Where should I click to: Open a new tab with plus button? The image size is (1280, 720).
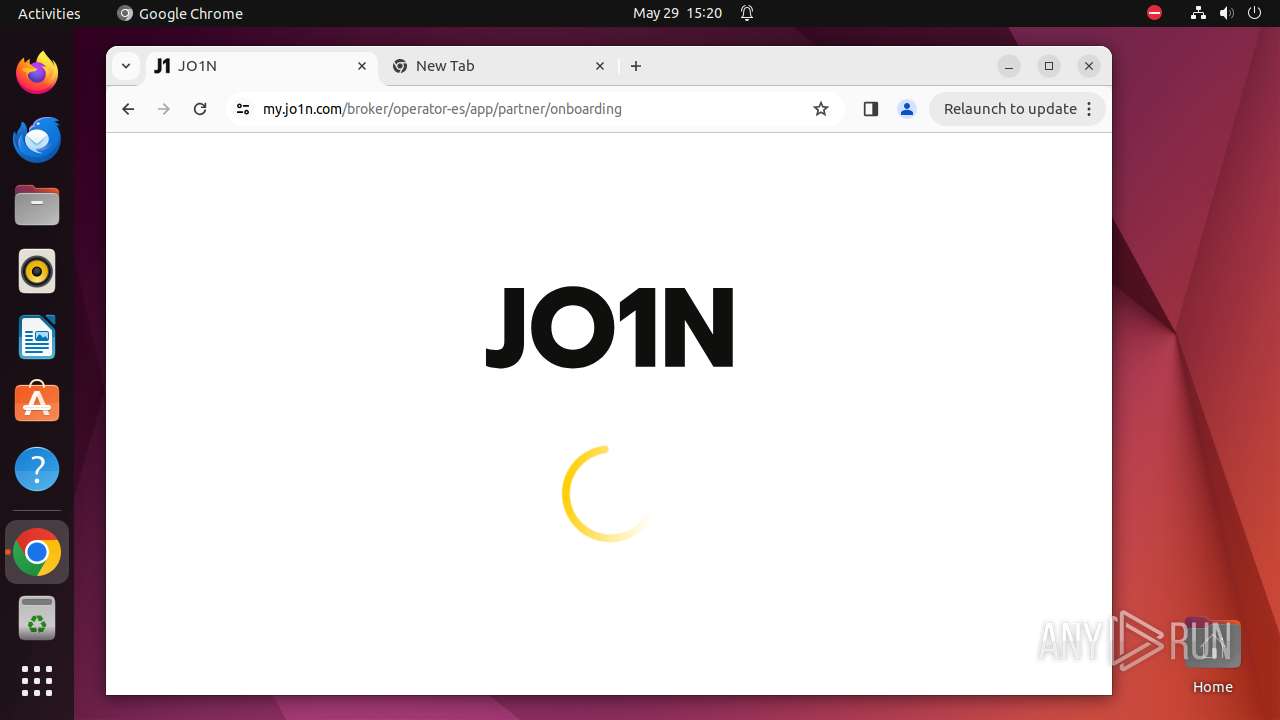(x=636, y=66)
